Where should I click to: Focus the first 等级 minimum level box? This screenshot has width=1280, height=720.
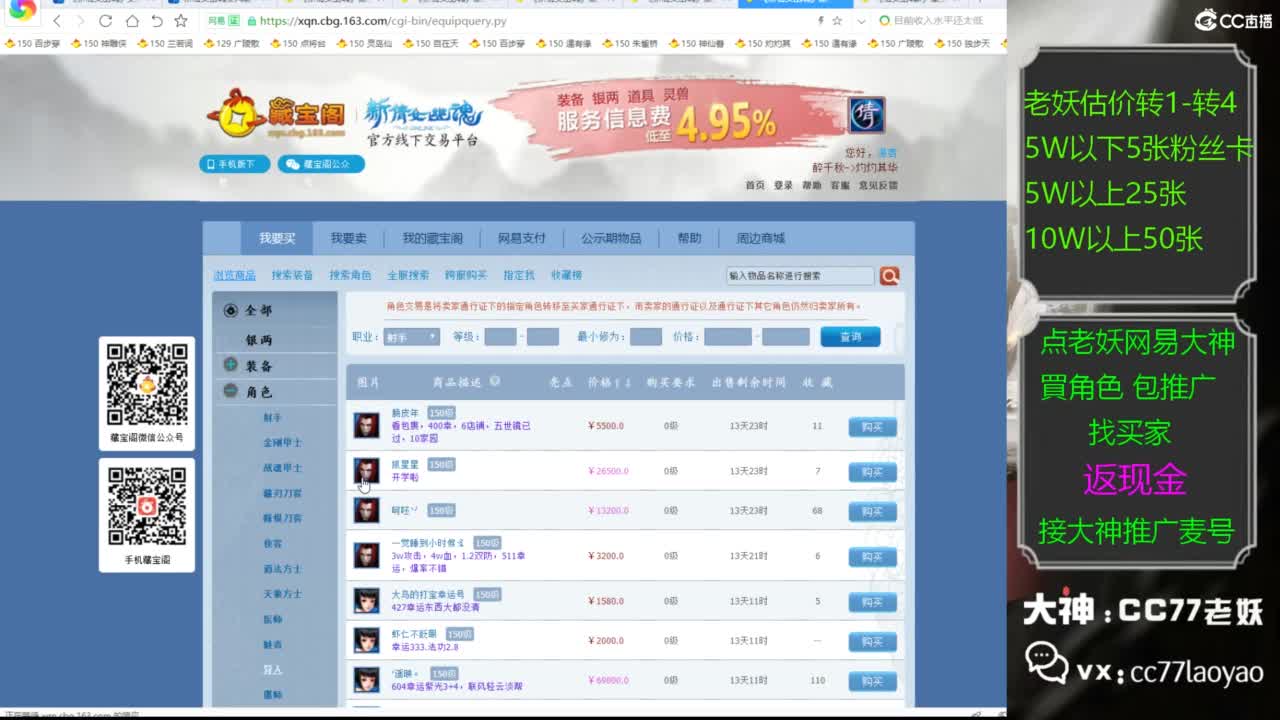tap(500, 337)
